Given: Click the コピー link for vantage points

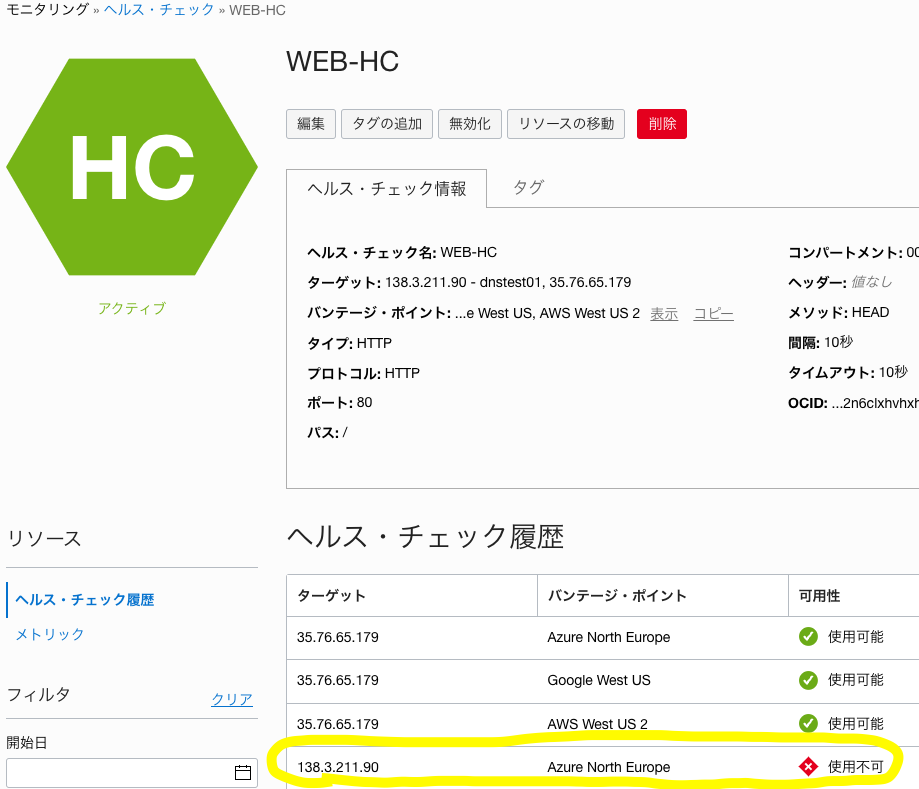Looking at the screenshot, I should coord(713,314).
